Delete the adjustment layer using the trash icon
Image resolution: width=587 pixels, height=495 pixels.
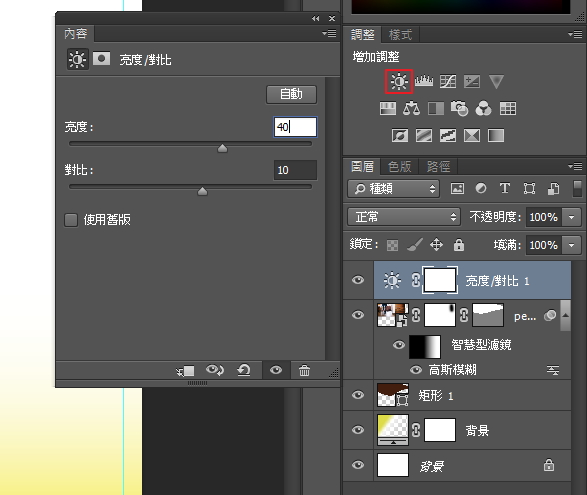(304, 371)
